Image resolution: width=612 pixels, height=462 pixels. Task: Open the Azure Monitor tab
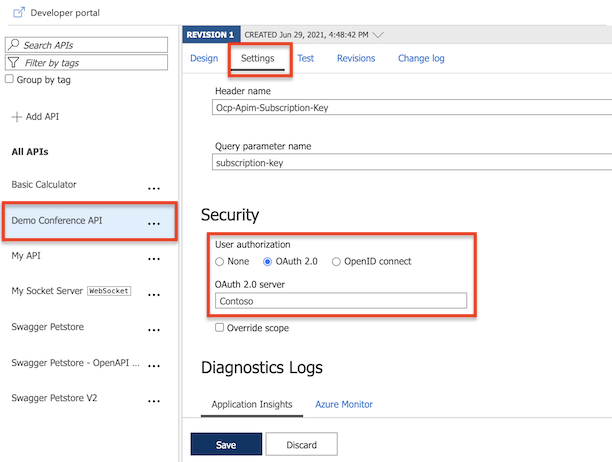tap(344, 404)
